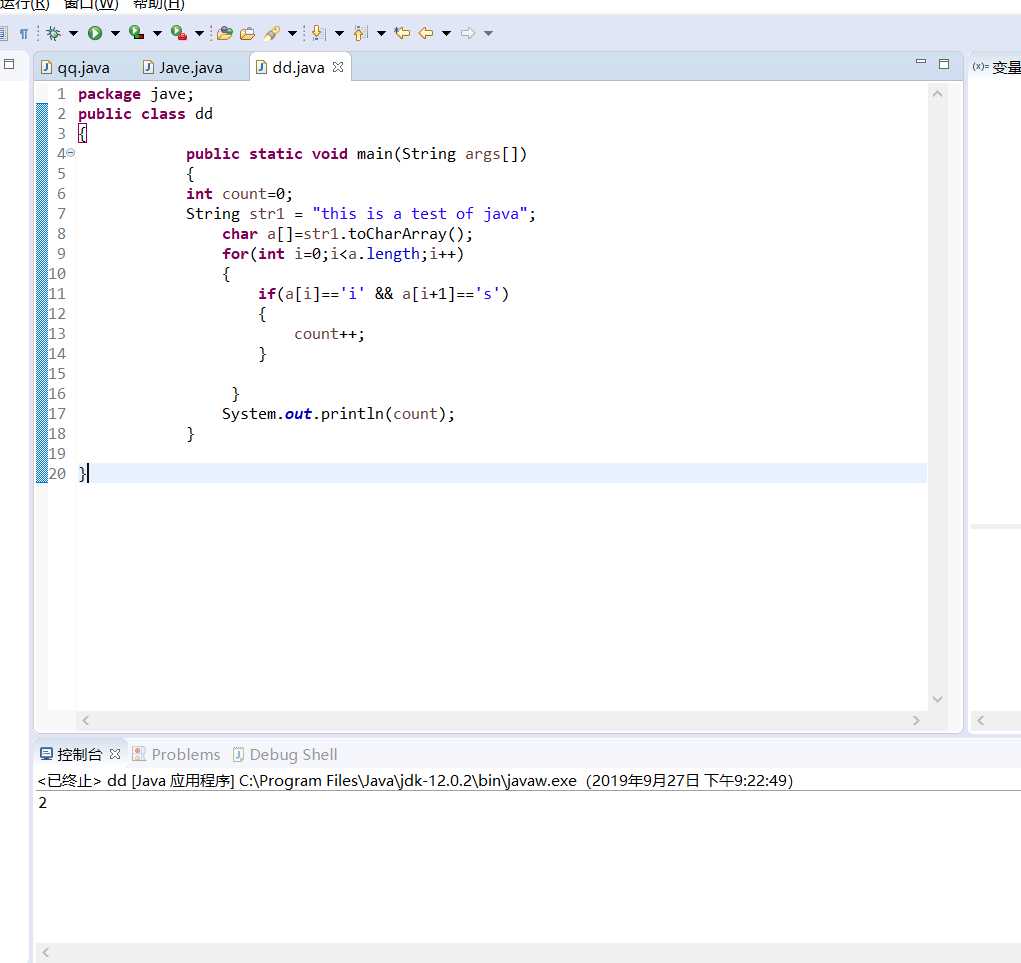Click line number 11 in the gutter
This screenshot has width=1021, height=963.
pos(57,294)
